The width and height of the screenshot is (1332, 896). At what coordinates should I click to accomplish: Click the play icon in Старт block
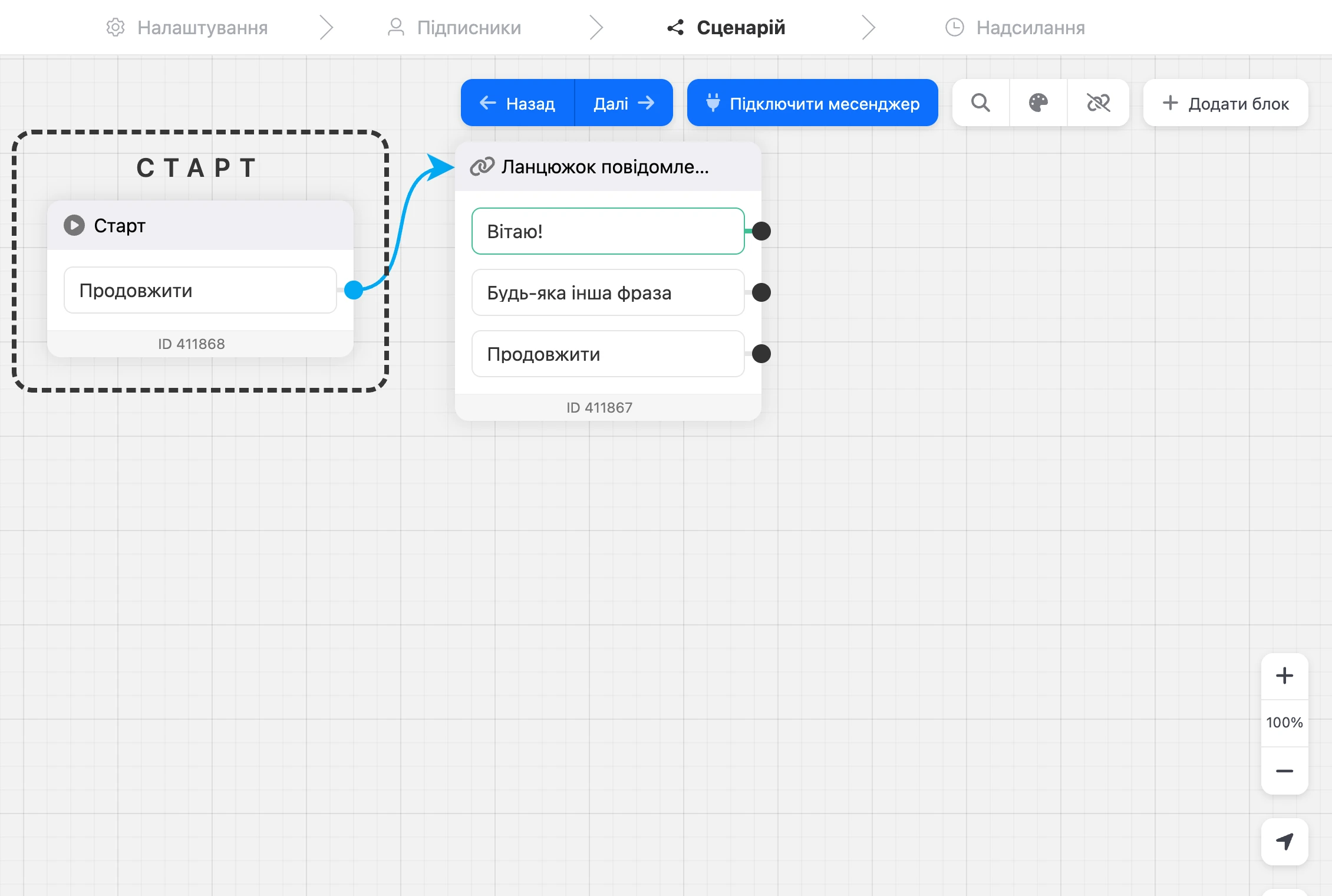point(74,225)
